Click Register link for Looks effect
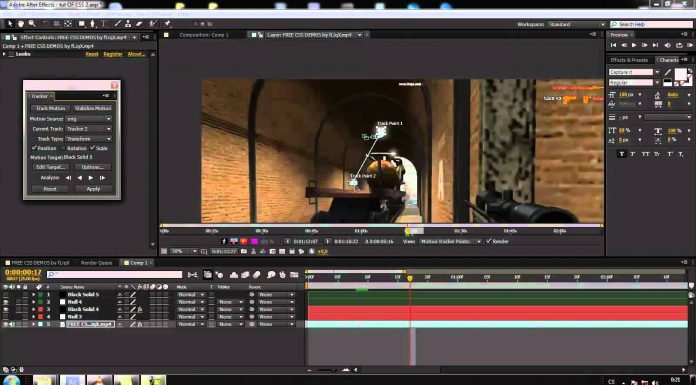This screenshot has width=696, height=385. [x=113, y=54]
